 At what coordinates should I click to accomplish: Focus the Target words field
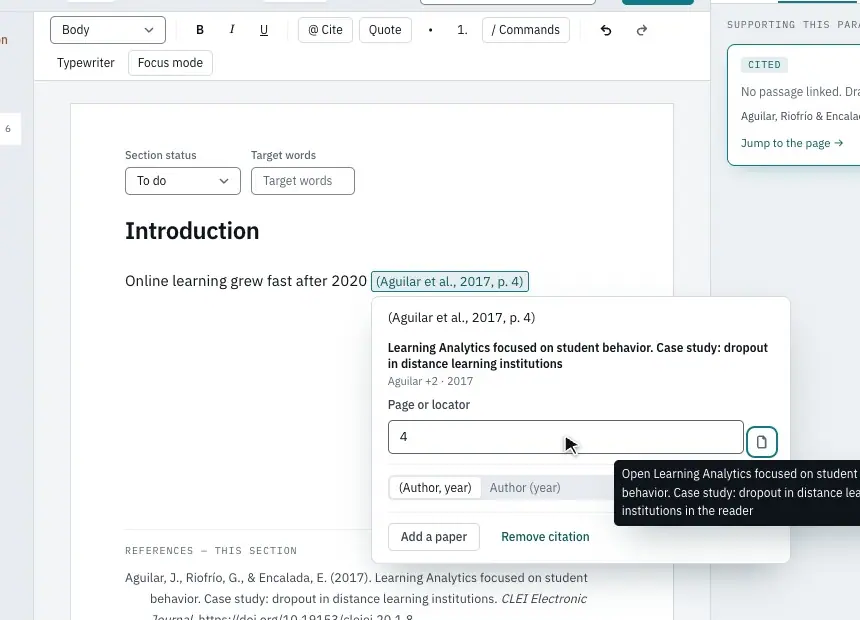tap(303, 181)
